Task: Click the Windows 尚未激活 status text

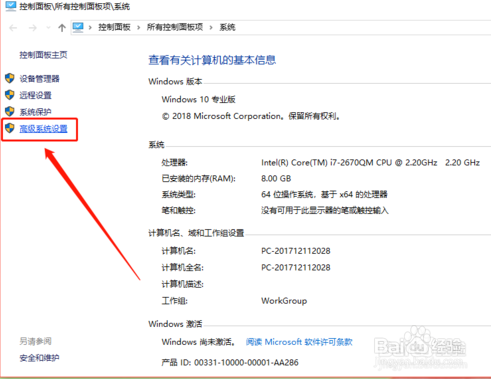Action: tap(198, 342)
